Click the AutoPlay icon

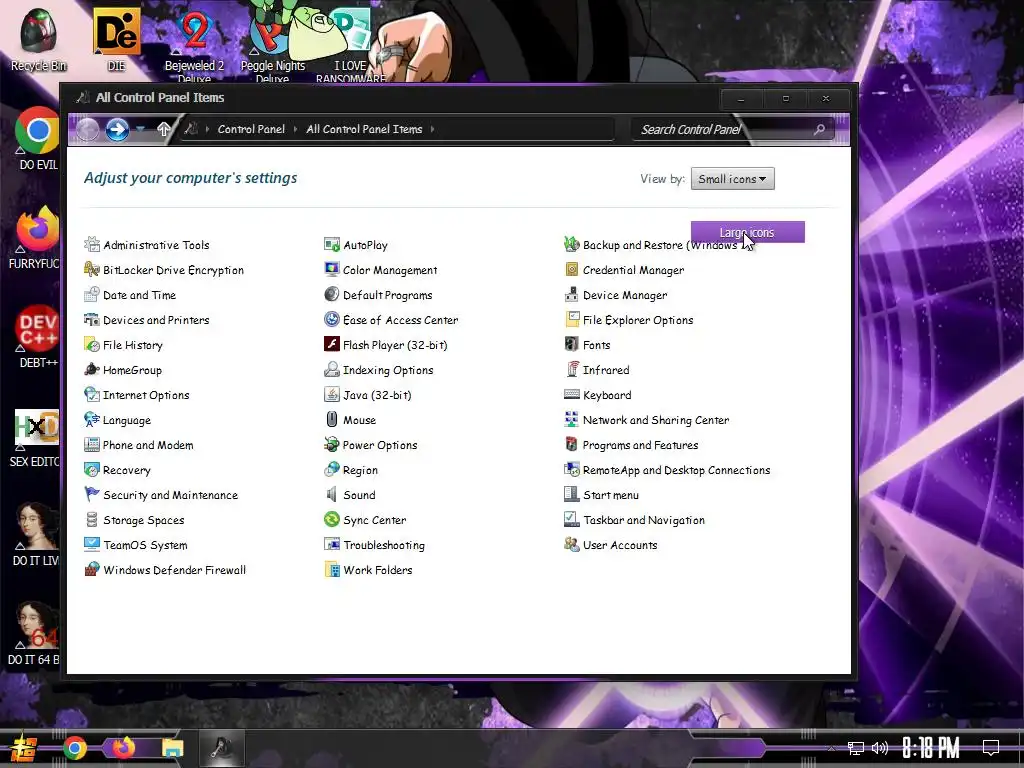click(x=332, y=245)
